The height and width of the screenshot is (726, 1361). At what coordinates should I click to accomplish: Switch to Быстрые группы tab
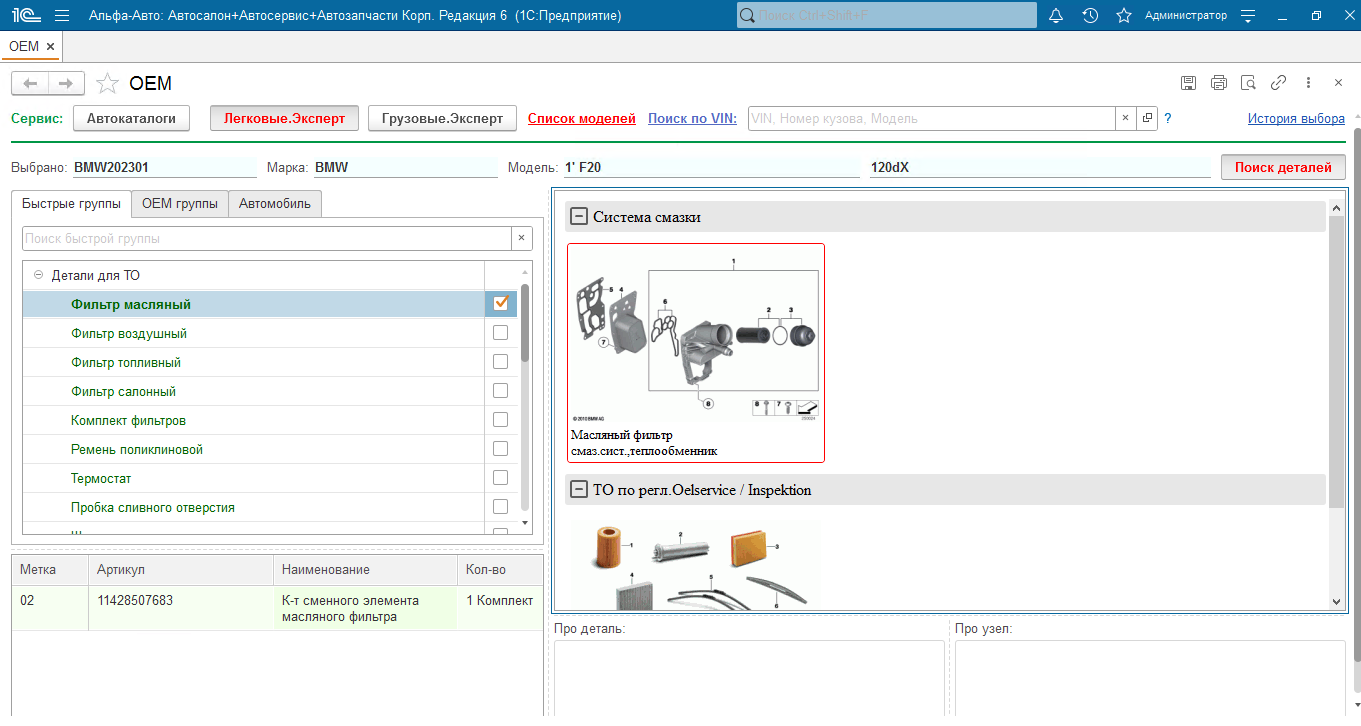[x=71, y=204]
